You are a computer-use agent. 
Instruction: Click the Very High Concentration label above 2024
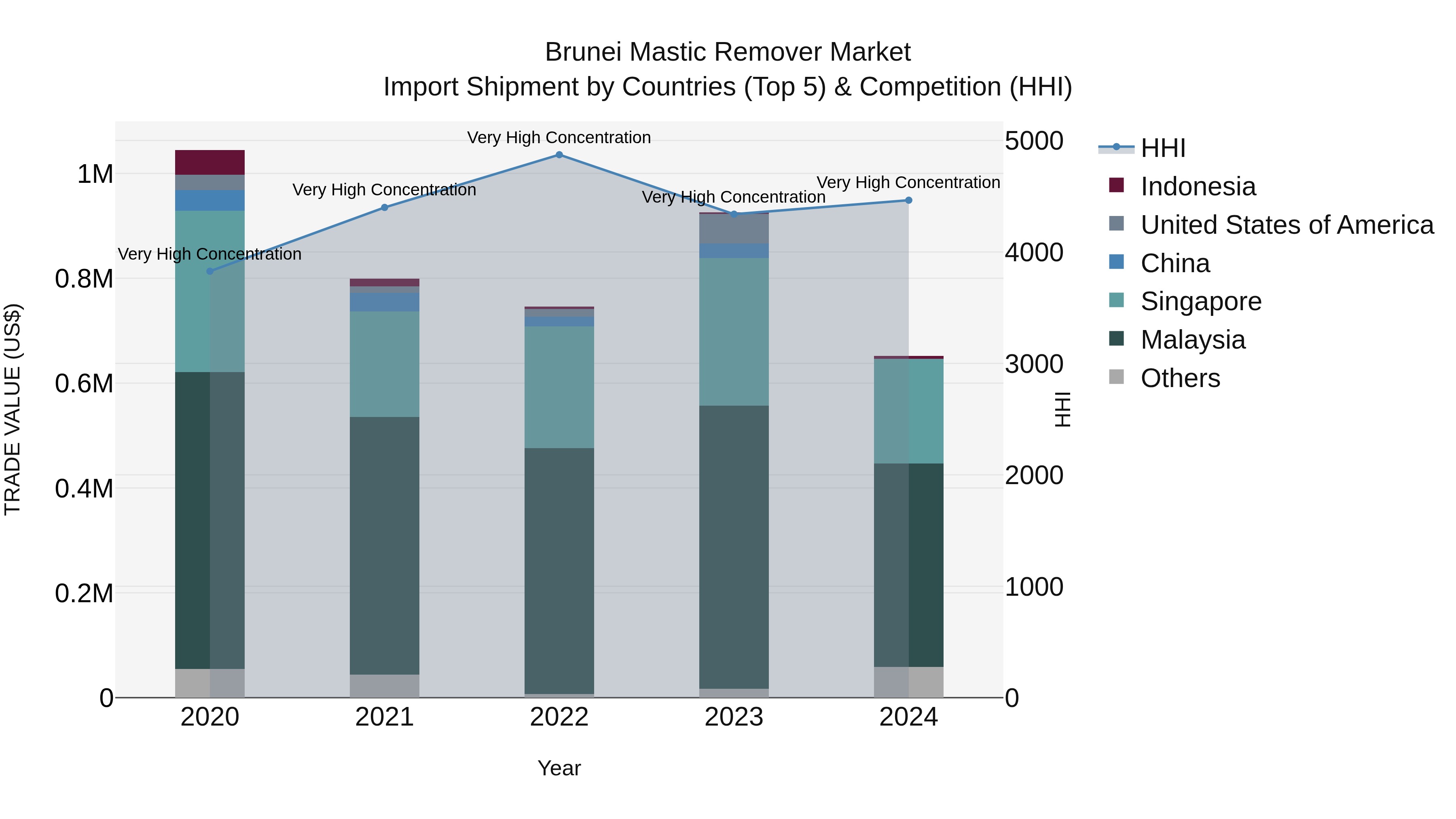(909, 182)
